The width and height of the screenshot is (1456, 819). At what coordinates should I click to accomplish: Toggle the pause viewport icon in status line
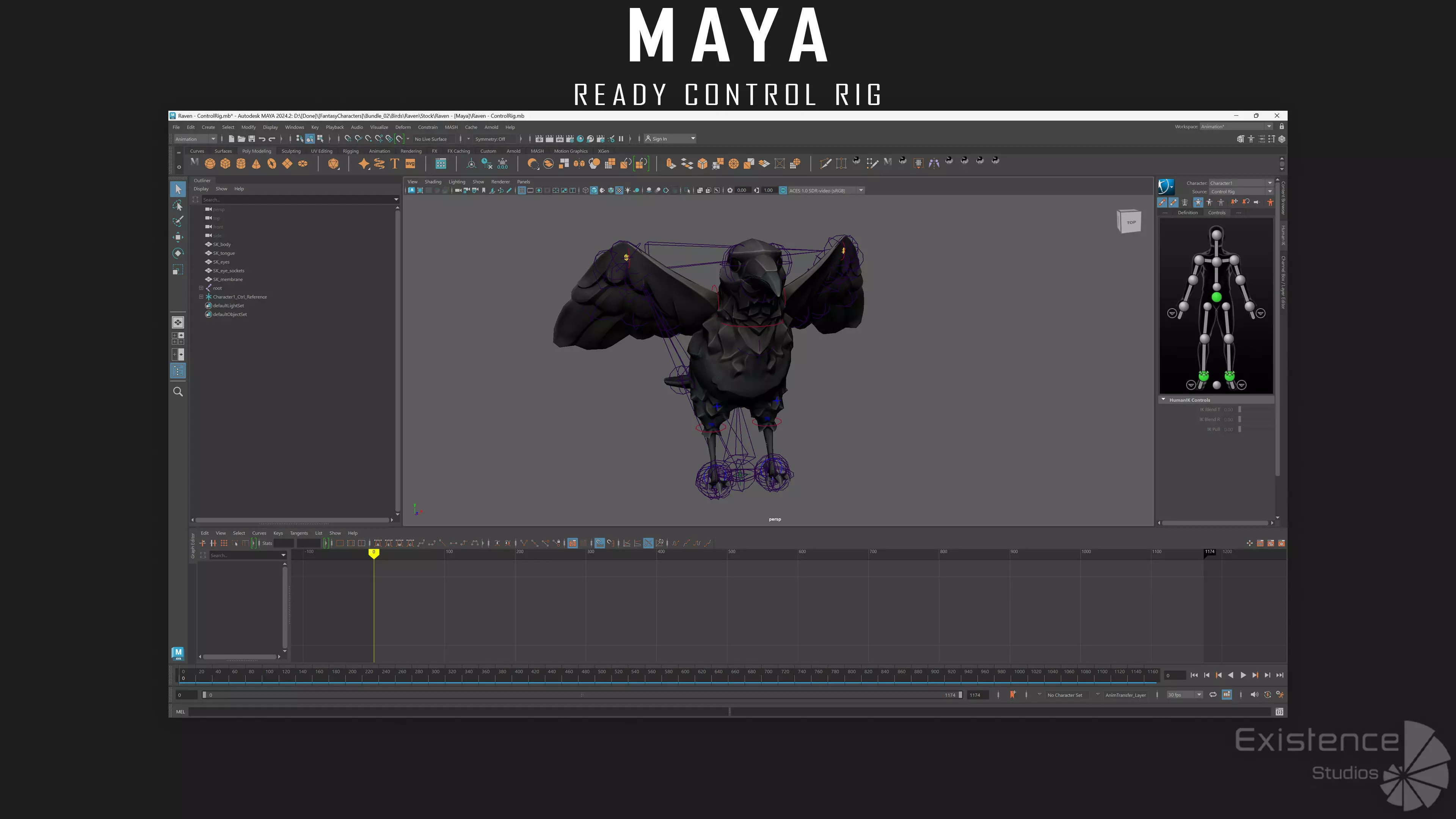point(621,139)
